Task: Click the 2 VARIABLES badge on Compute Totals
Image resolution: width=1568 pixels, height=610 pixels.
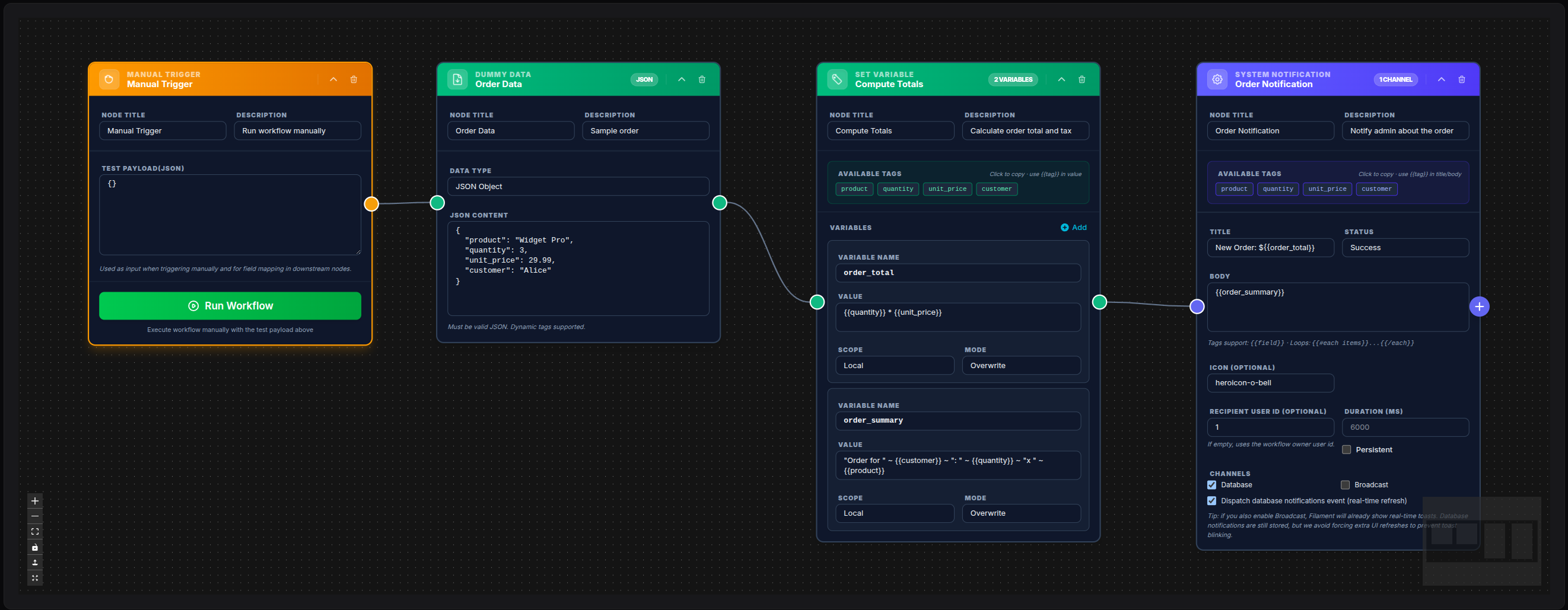Action: tap(1012, 79)
